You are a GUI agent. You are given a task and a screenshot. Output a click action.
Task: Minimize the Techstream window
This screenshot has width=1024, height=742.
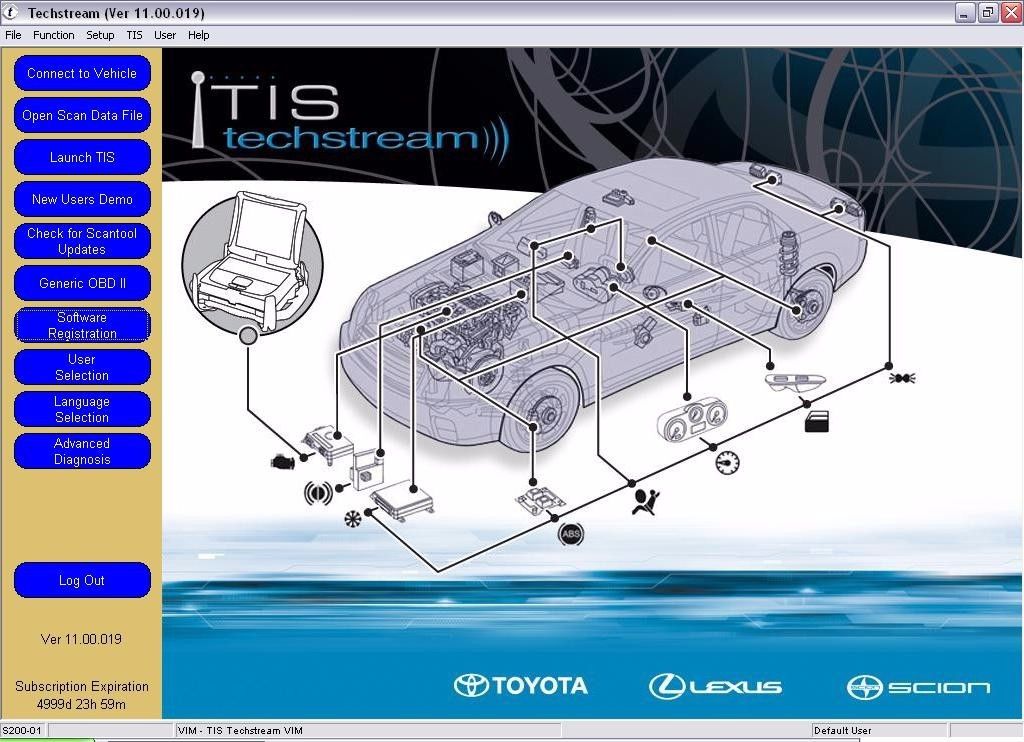point(965,12)
